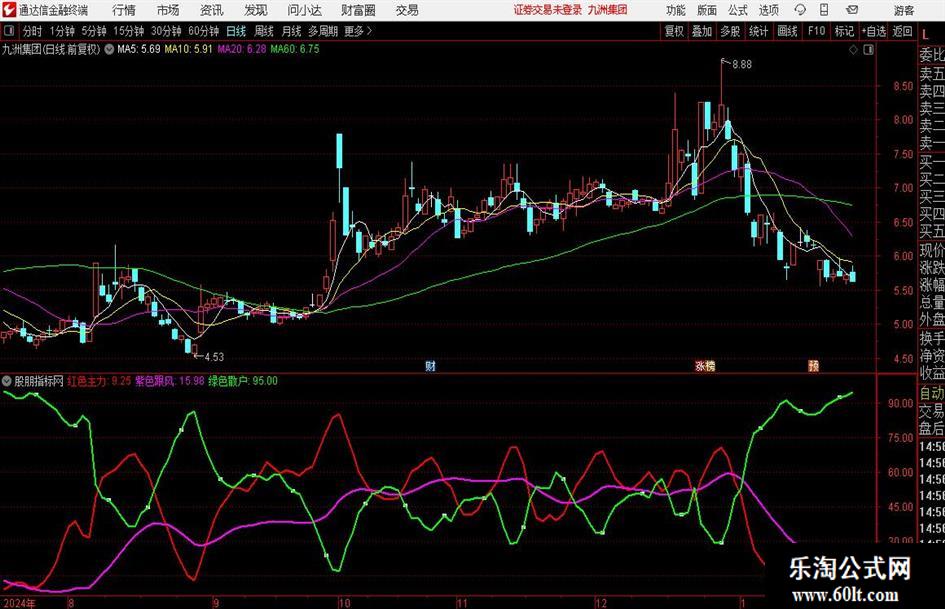The height and width of the screenshot is (609, 945).
Task: Click the diamond icon at chart top-right
Action: click(x=853, y=50)
